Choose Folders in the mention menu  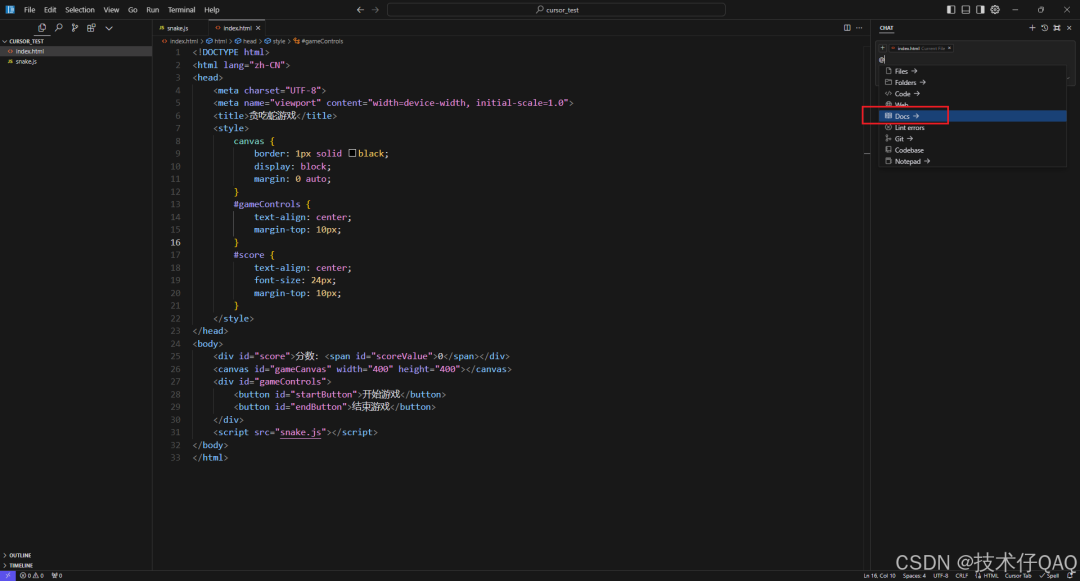pyautogui.click(x=973, y=82)
